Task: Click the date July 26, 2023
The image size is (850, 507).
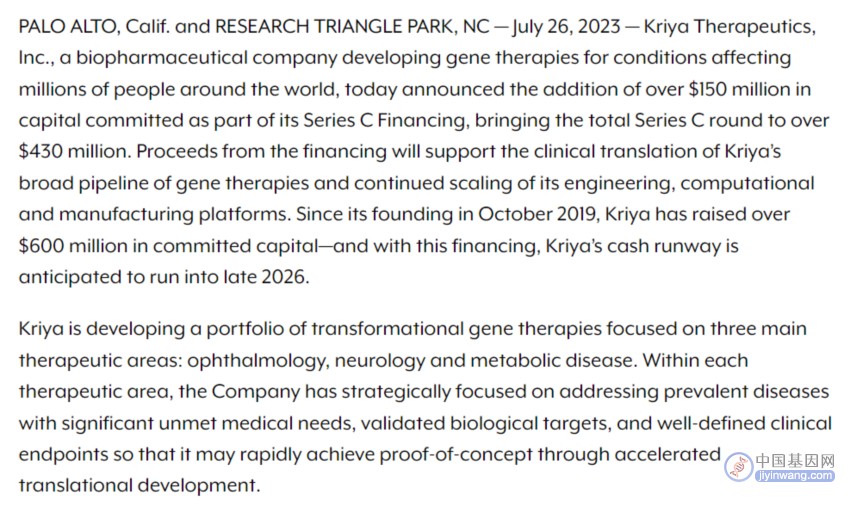Action: 566,26
